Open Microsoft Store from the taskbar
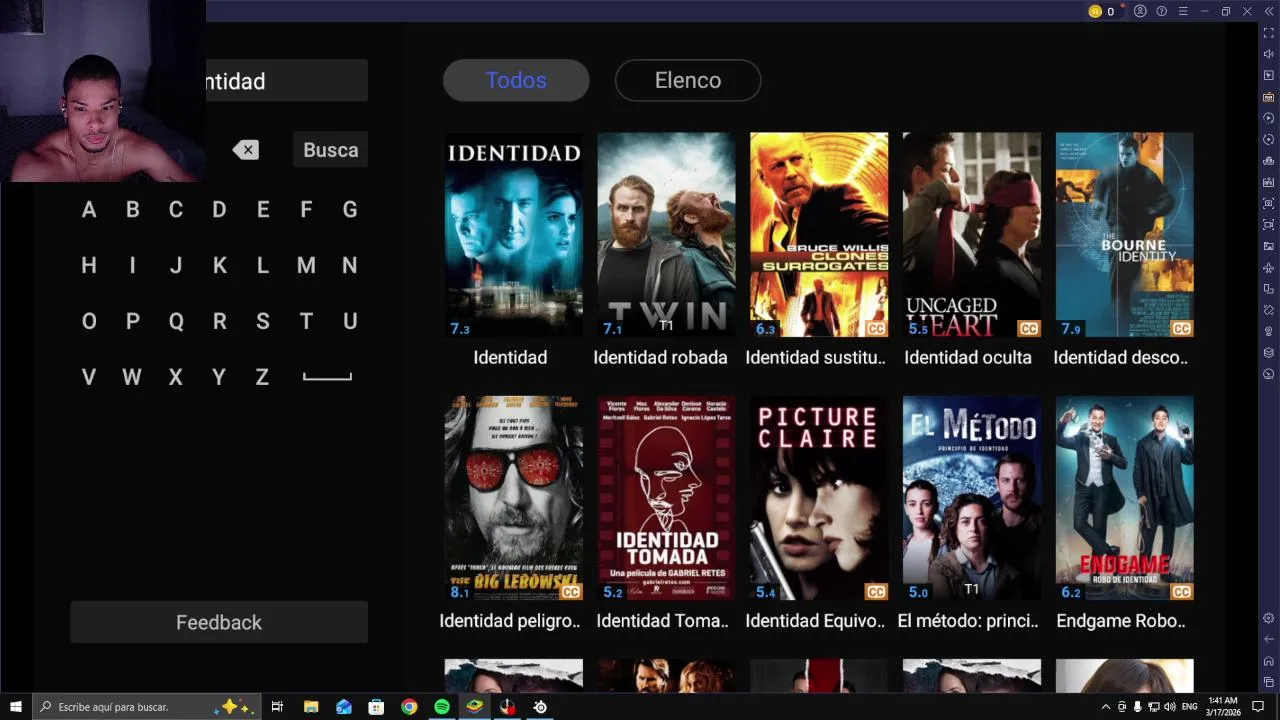1280x720 pixels. [376, 707]
